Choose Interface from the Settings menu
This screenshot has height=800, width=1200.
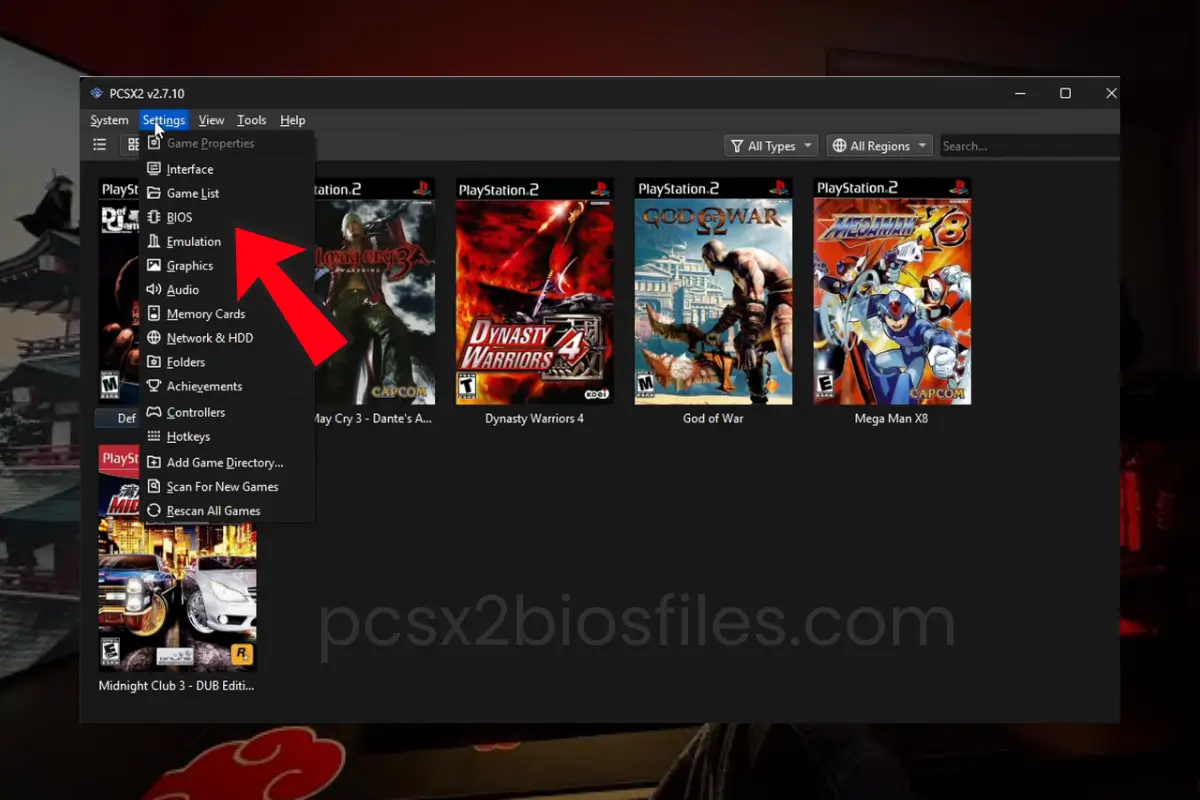pos(227,169)
